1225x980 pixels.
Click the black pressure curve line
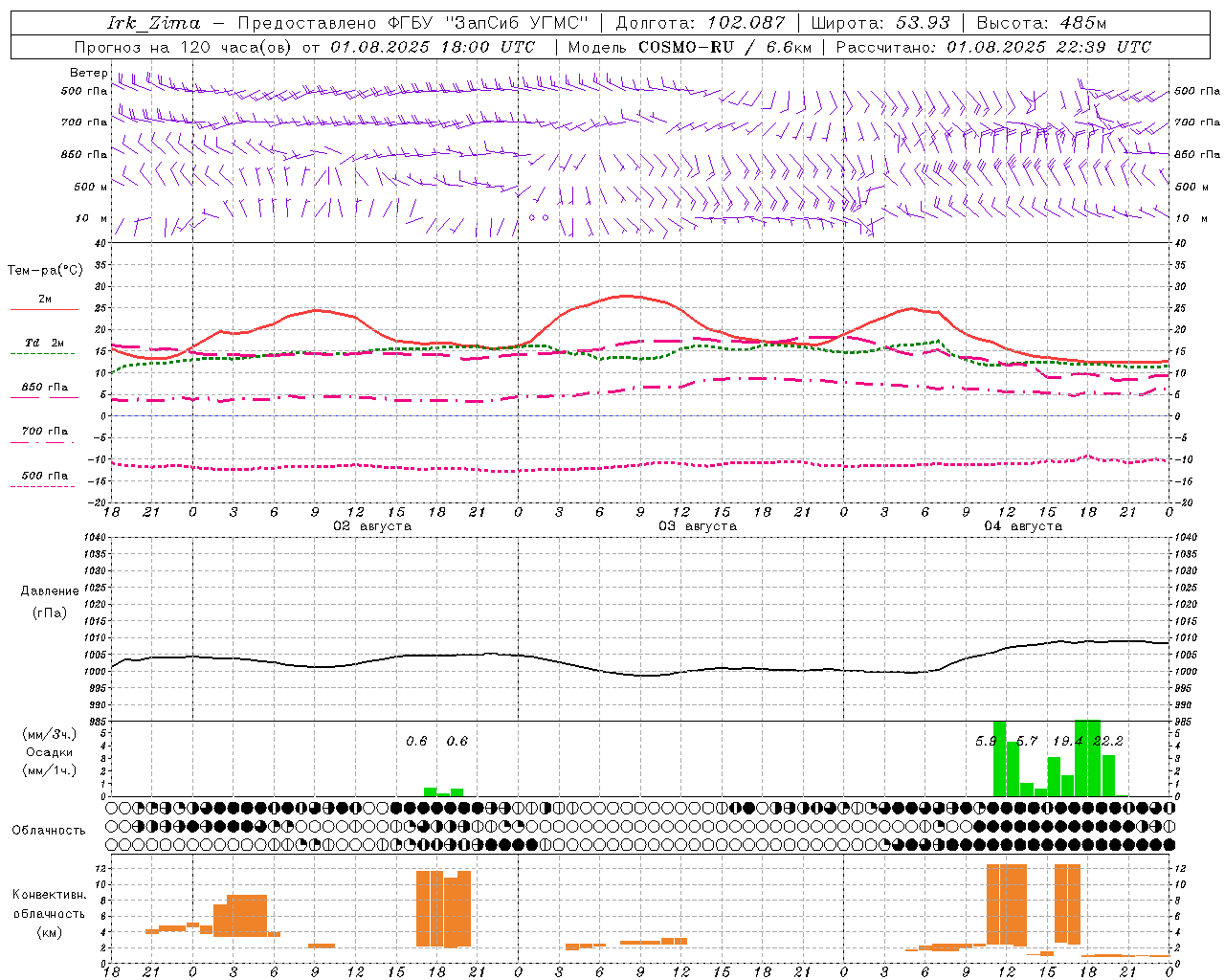pos(641,675)
